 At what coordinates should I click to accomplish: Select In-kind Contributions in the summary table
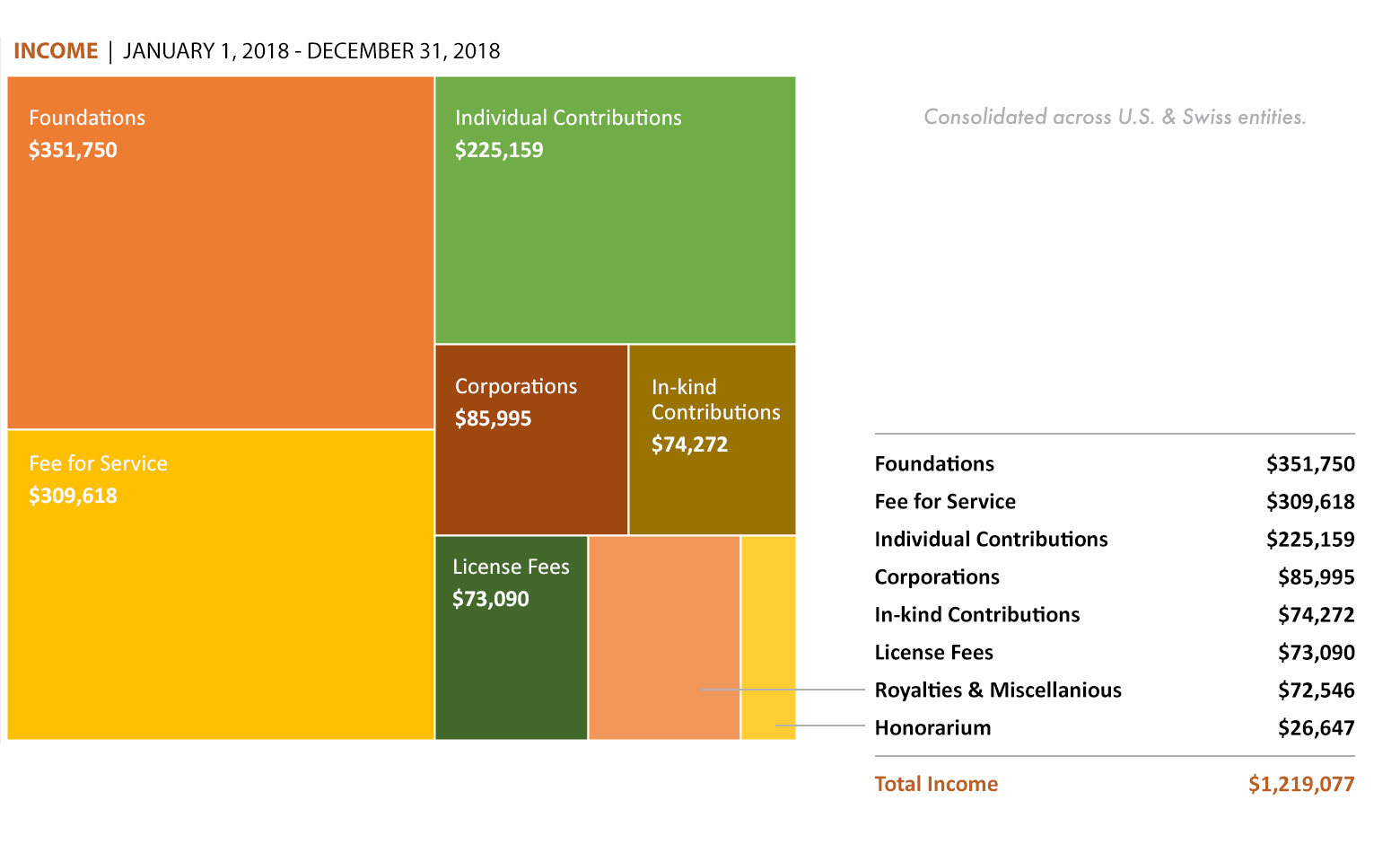click(x=976, y=615)
